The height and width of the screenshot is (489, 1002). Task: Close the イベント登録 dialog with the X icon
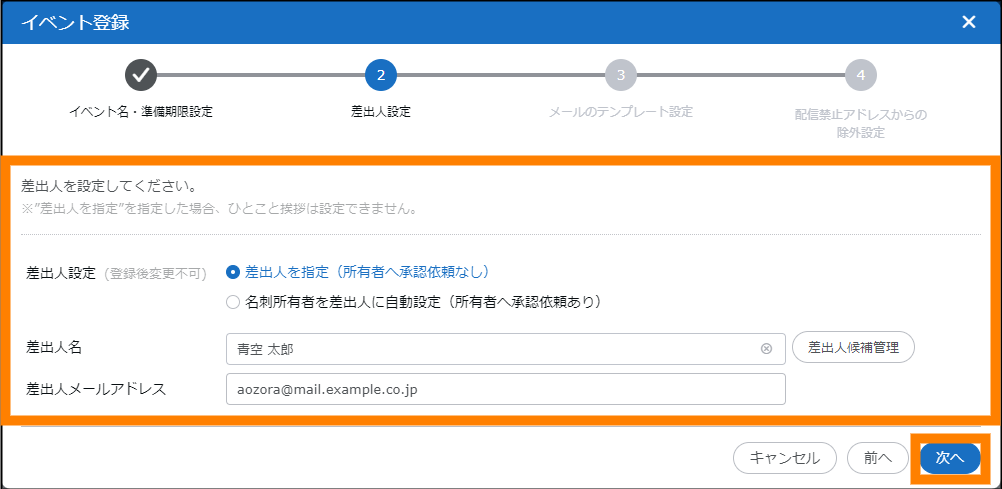968,22
